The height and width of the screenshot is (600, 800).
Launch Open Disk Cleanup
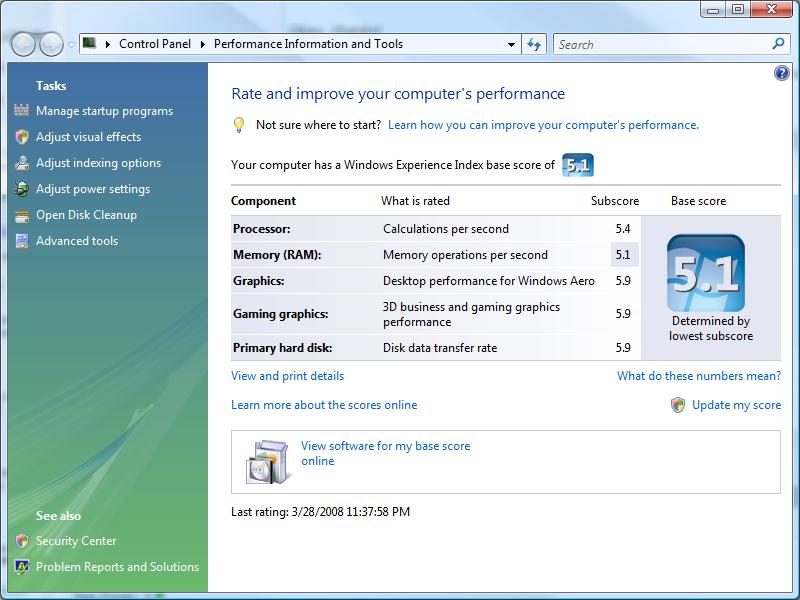tap(86, 215)
